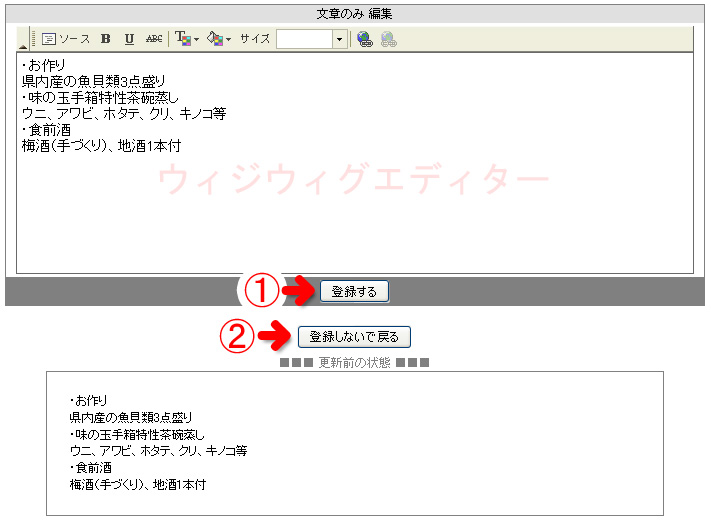Viewport: 711px width, 520px height.
Task: Click the サイズ label in toolbar
Action: point(255,39)
